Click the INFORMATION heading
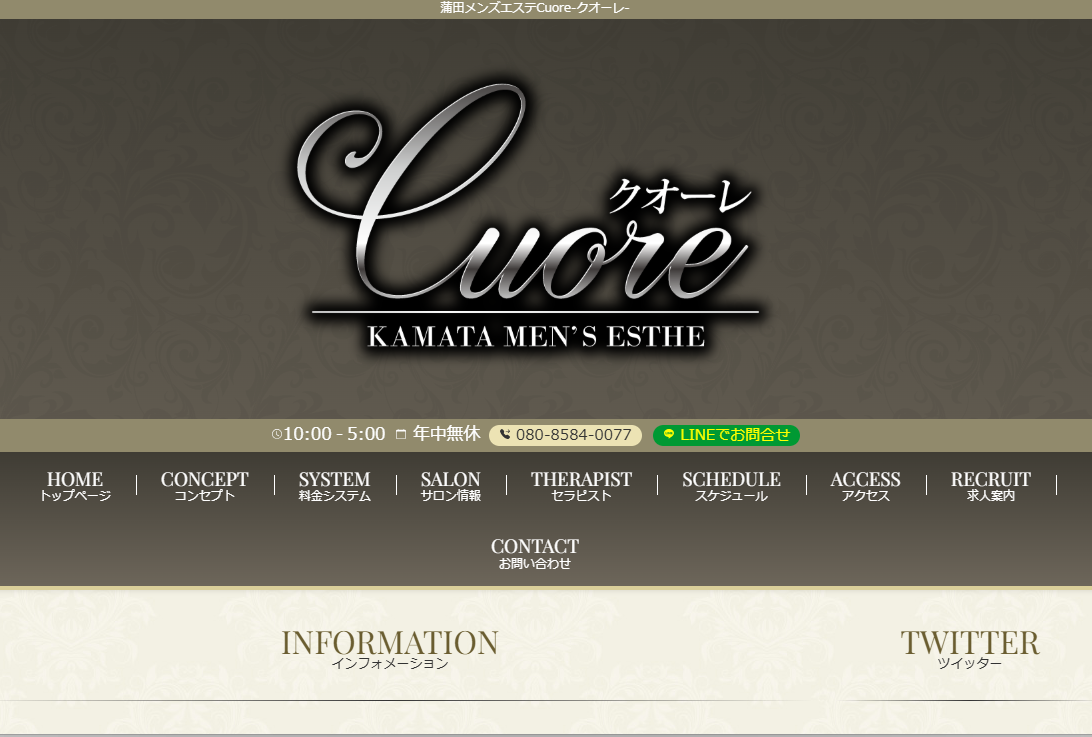This screenshot has width=1092, height=737. tap(389, 643)
